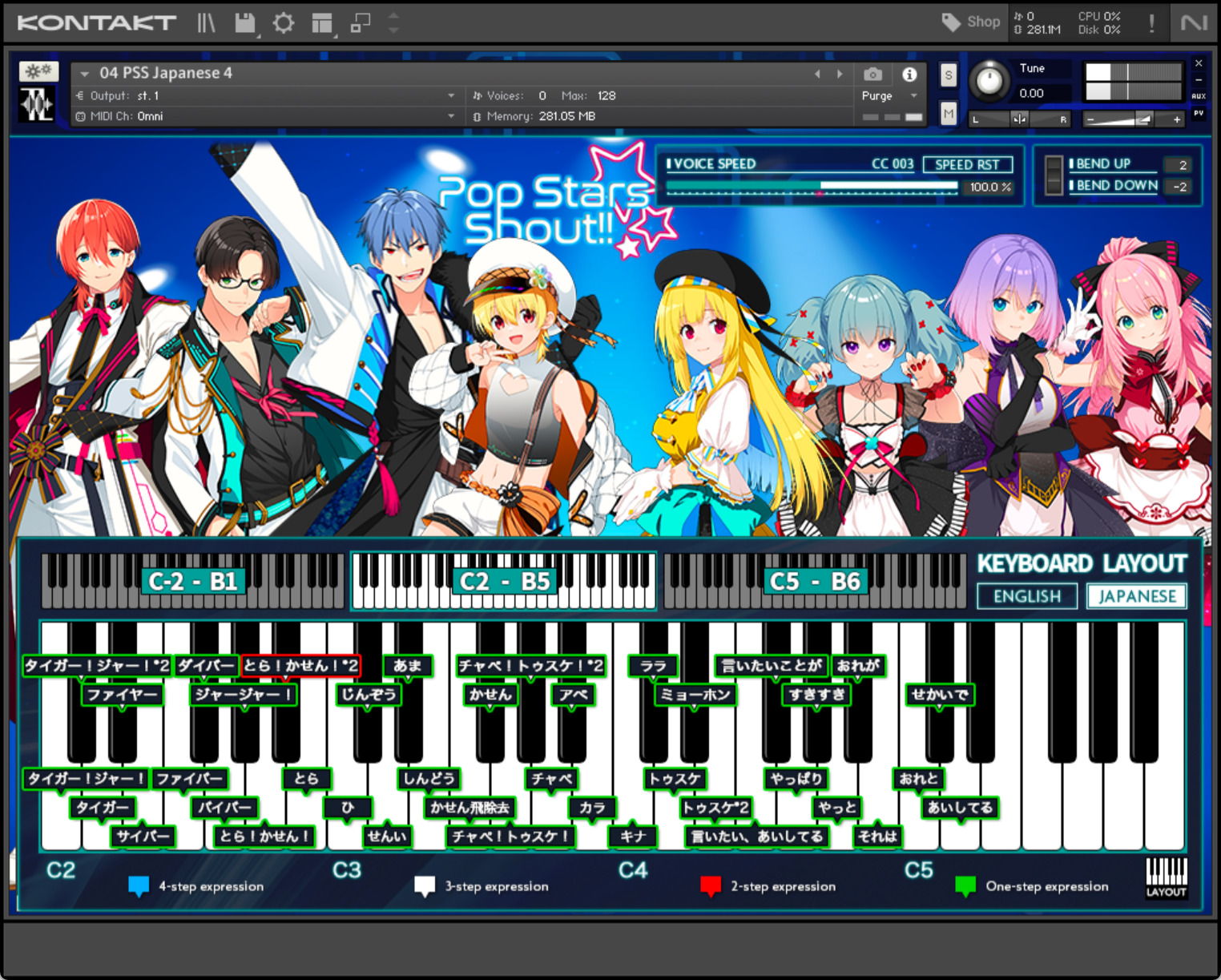The height and width of the screenshot is (980, 1221).
Task: Select the C2 - B5 keyboard range
Action: 504,581
